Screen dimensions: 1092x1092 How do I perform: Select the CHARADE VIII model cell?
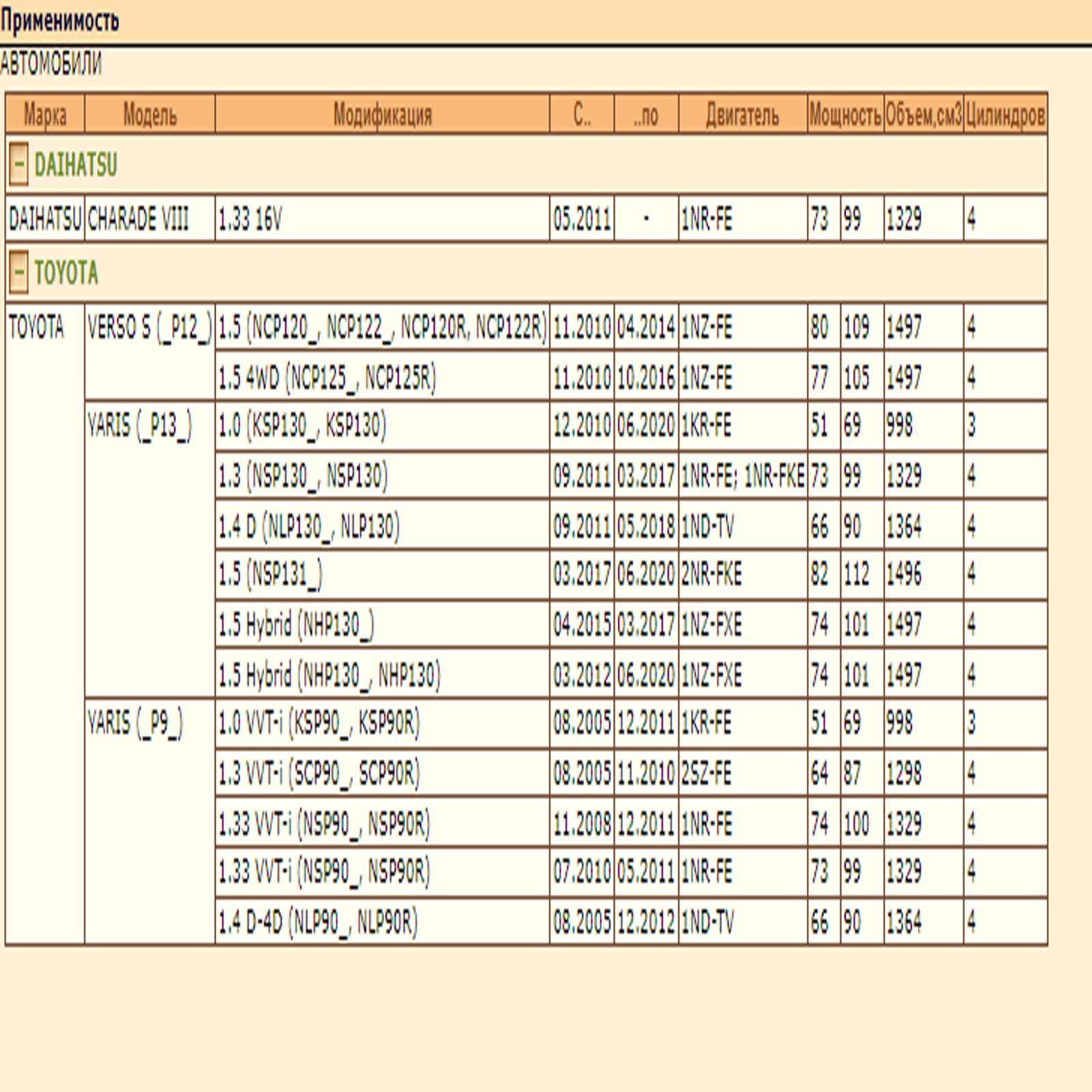coord(139,219)
